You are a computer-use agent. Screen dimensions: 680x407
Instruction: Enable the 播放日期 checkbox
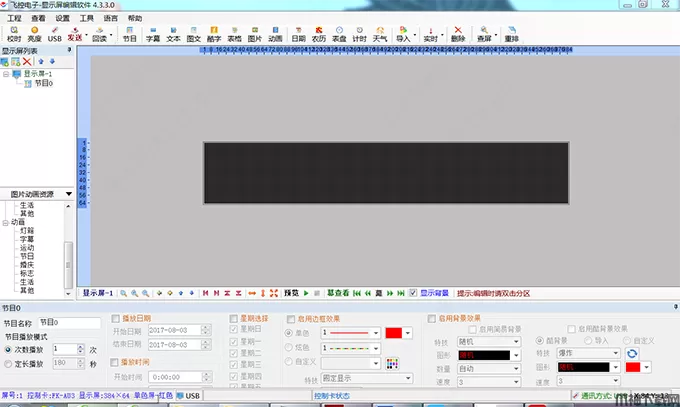click(115, 318)
